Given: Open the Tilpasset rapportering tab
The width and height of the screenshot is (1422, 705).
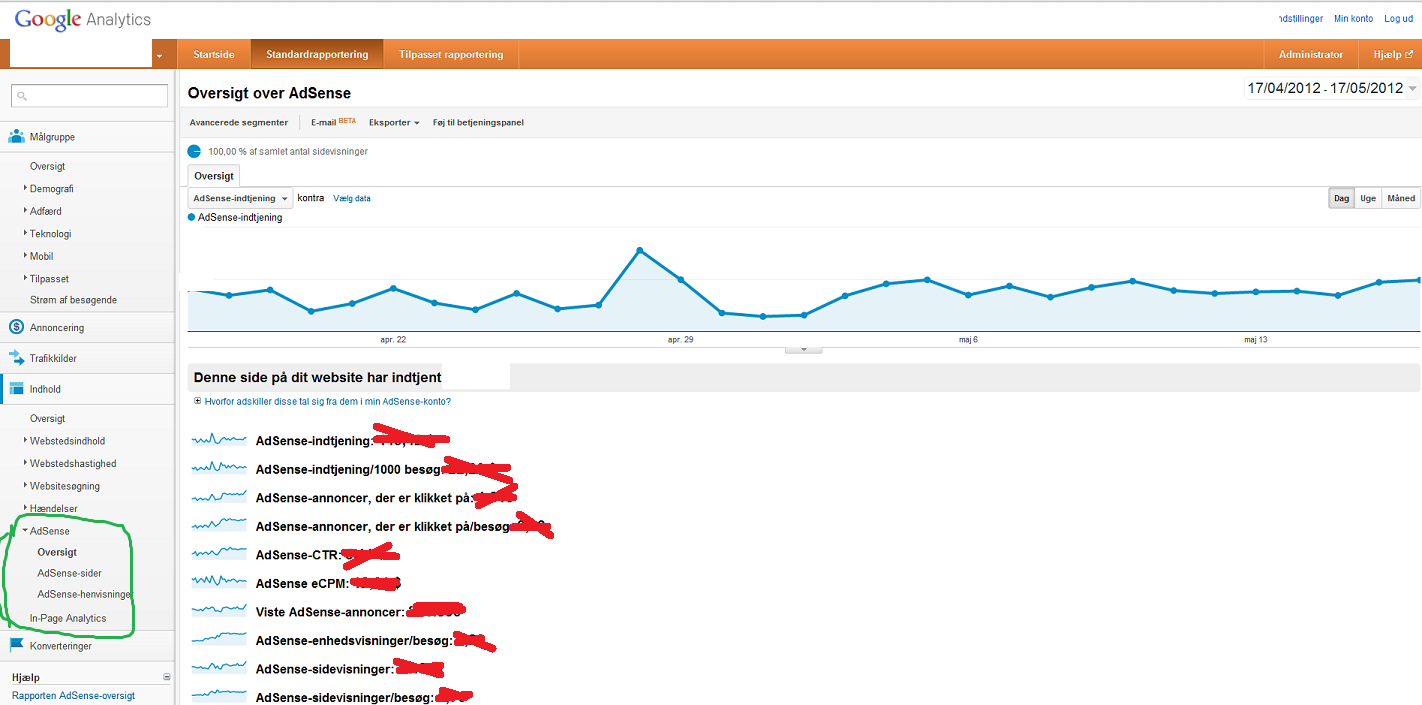Looking at the screenshot, I should point(451,54).
